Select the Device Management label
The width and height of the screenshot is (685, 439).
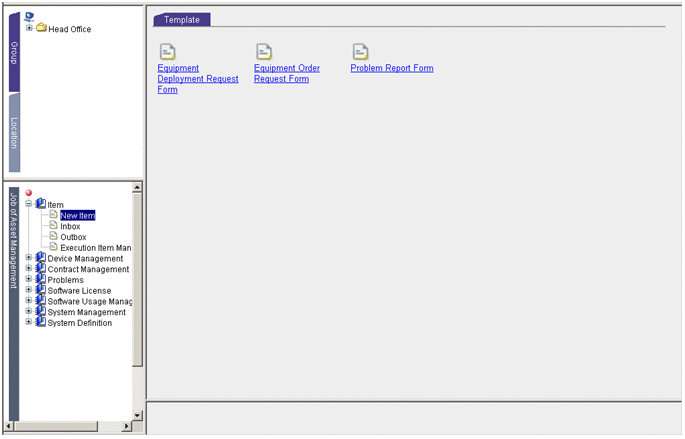85,259
